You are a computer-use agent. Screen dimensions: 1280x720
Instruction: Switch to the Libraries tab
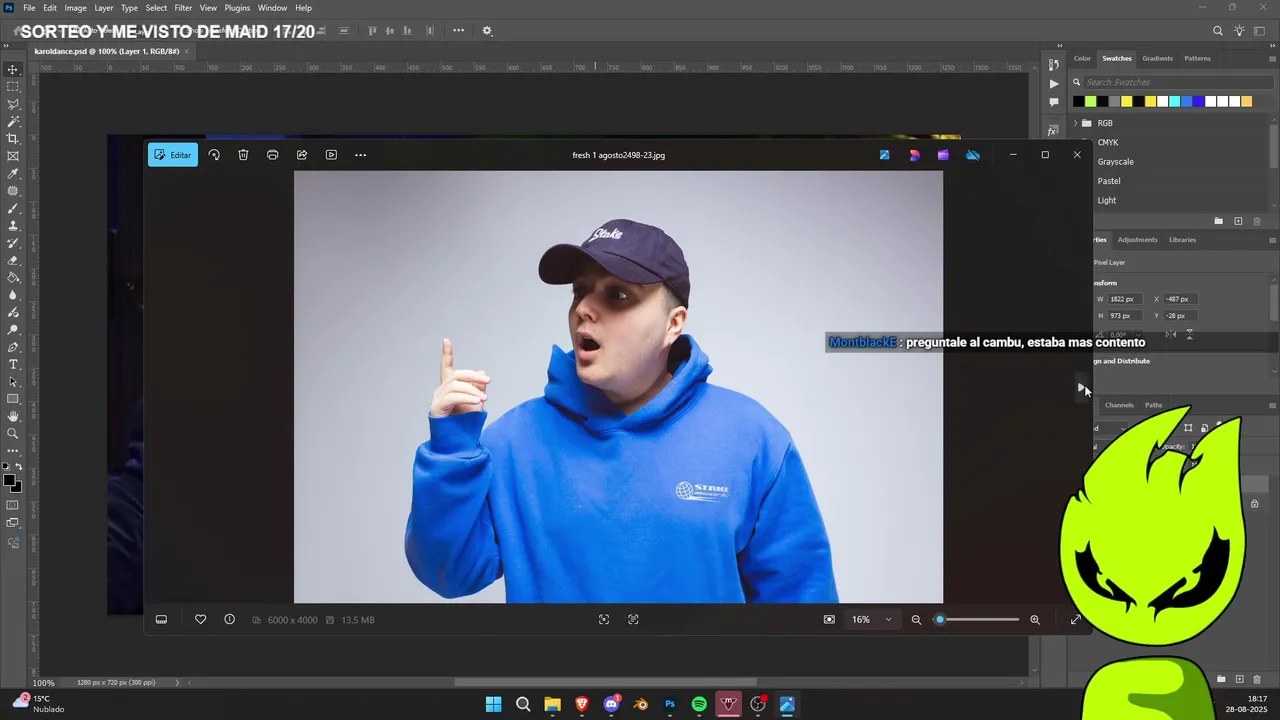1182,240
